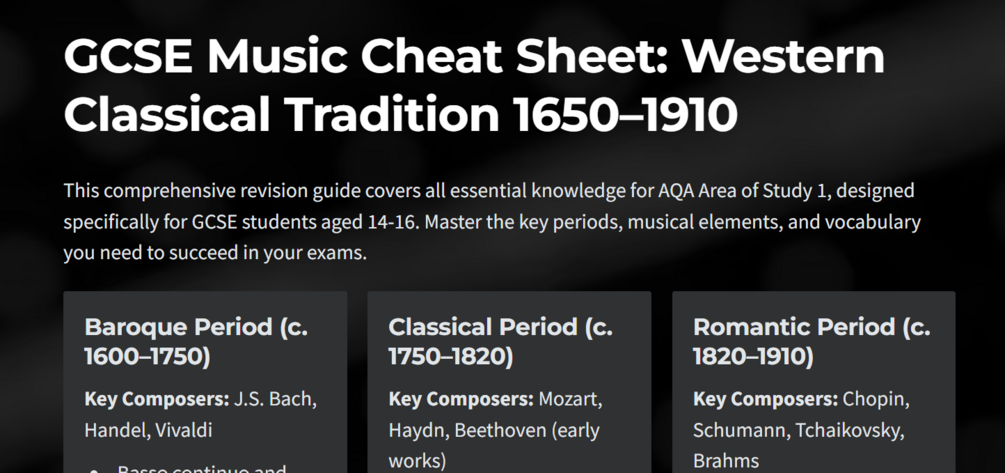
Task: Click the Baroque Key Composers label
Action: coord(156,399)
